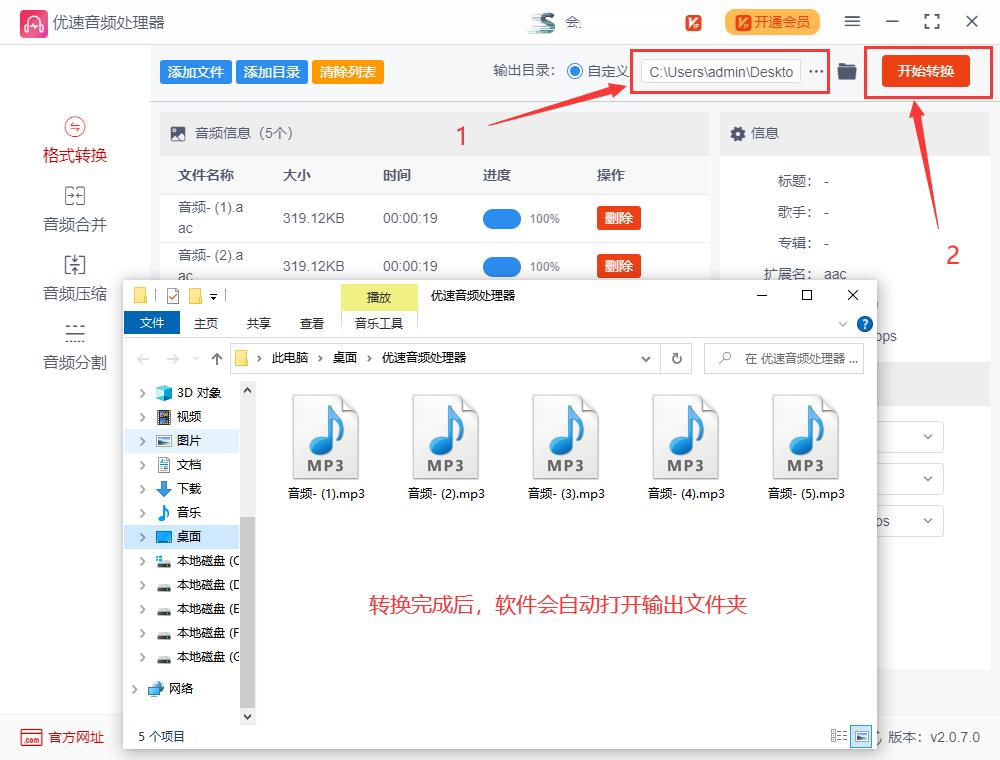Expand the 3D 对象 tree node
This screenshot has width=1000, height=760.
click(142, 393)
